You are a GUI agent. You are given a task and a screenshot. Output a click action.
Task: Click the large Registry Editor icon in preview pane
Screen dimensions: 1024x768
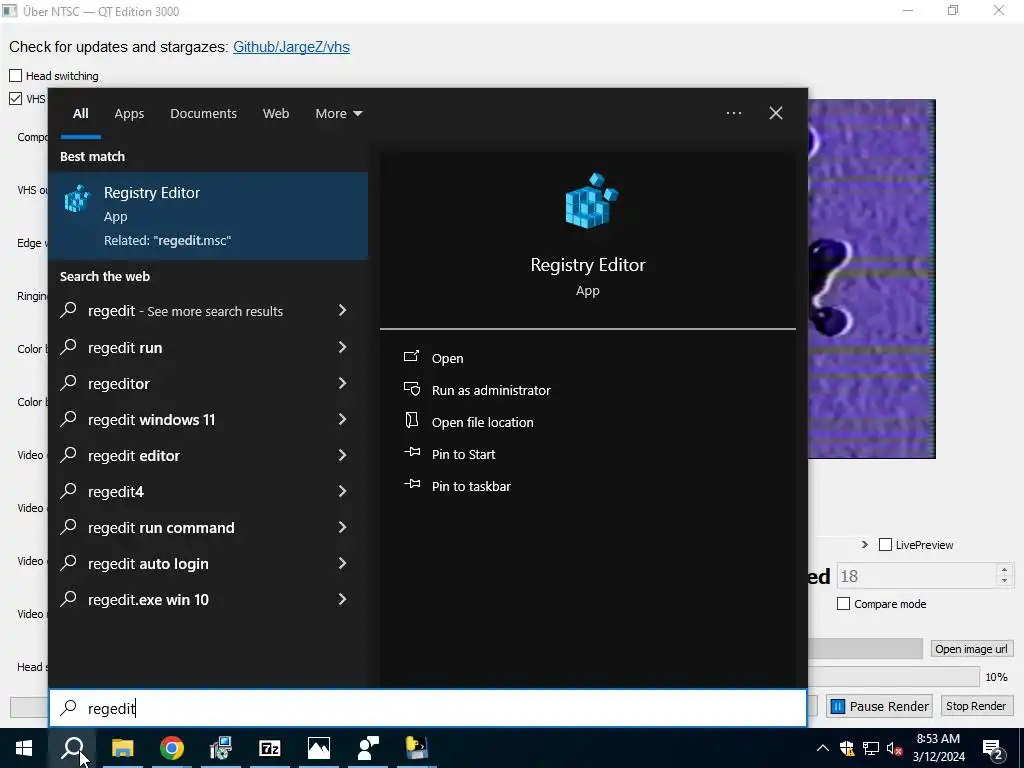590,201
